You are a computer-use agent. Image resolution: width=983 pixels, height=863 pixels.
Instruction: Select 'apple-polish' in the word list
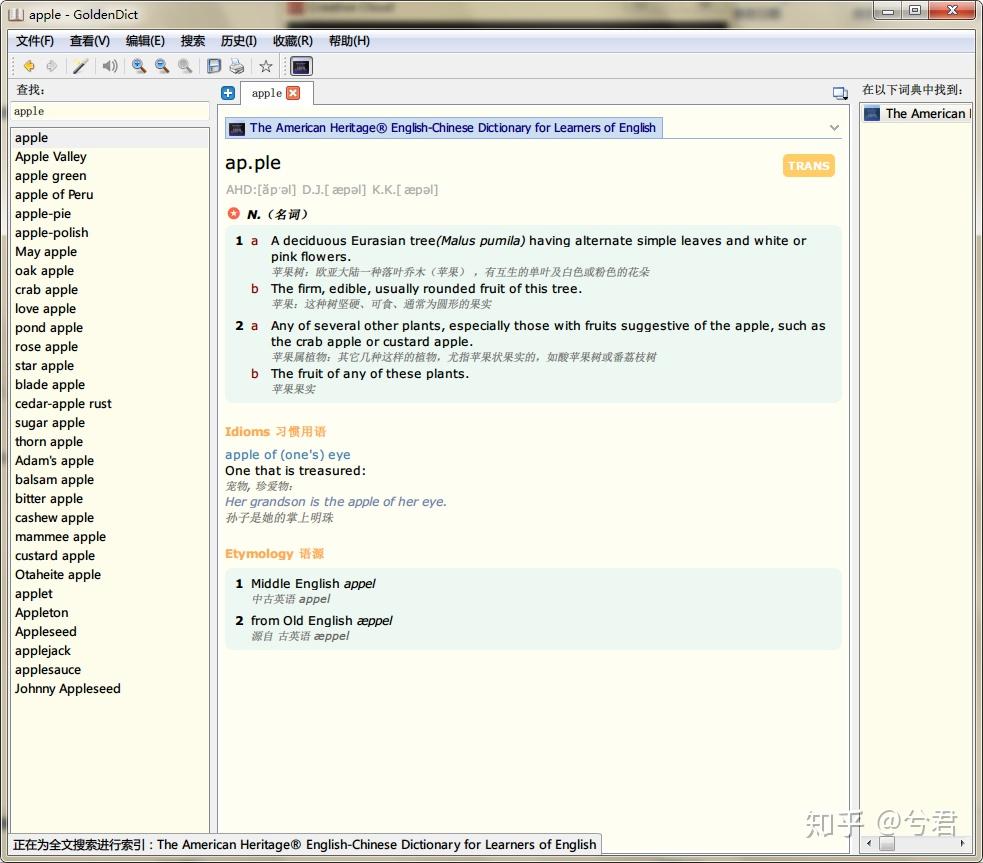[110, 233]
